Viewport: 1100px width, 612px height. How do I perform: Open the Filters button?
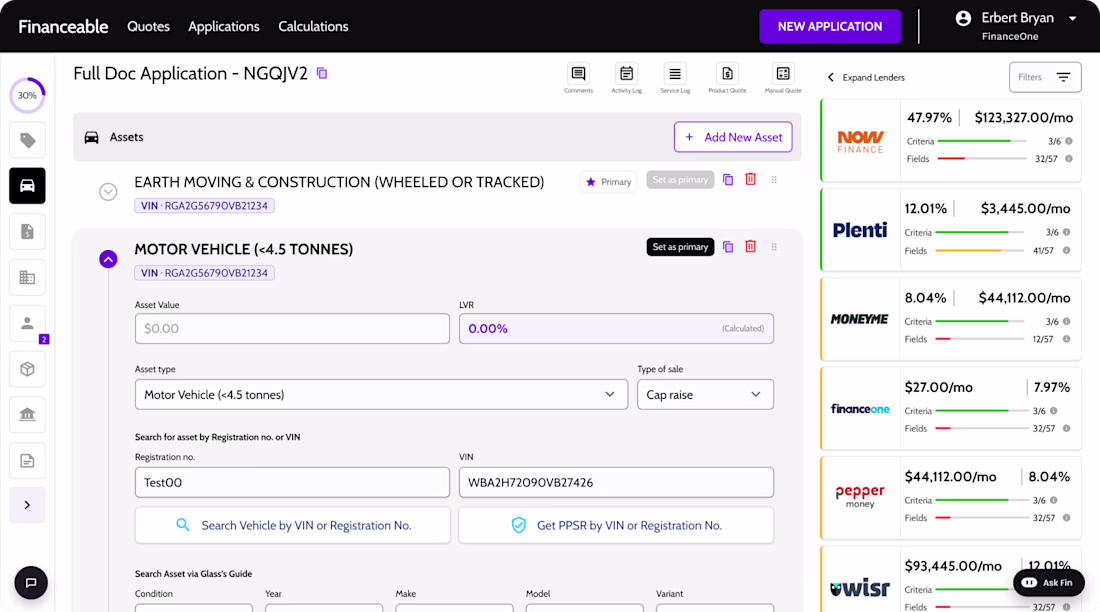coord(1045,77)
